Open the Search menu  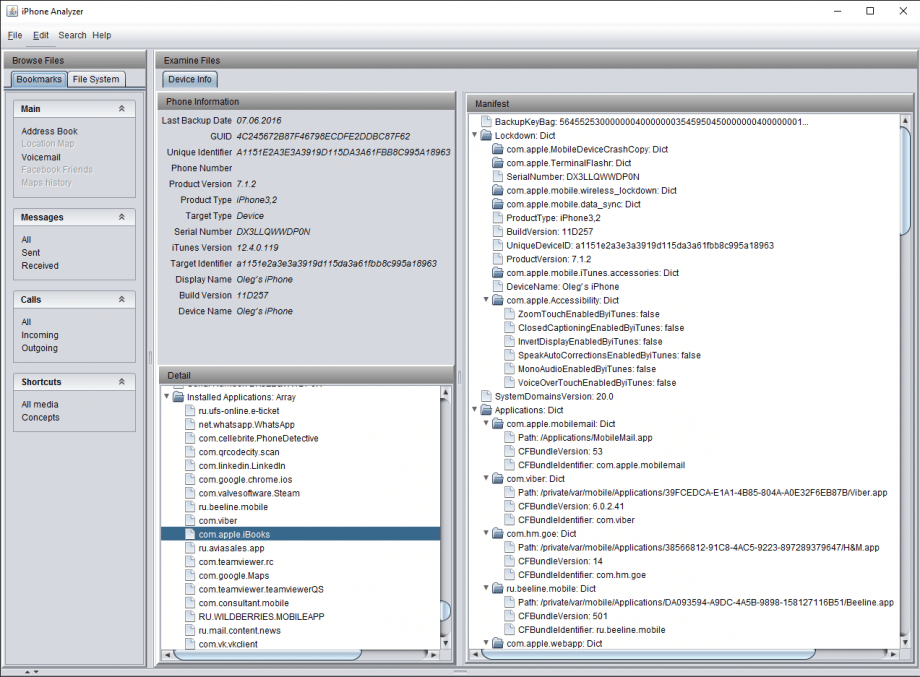(x=71, y=35)
